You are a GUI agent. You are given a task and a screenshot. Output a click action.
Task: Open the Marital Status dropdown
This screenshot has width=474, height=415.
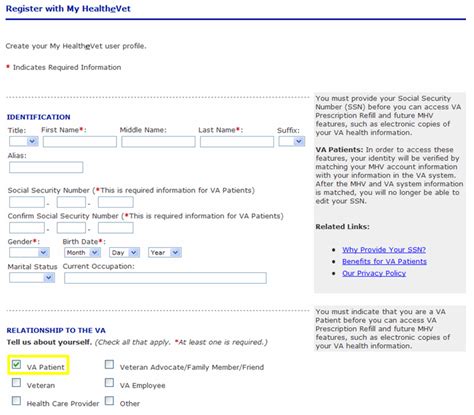pyautogui.click(x=32, y=277)
